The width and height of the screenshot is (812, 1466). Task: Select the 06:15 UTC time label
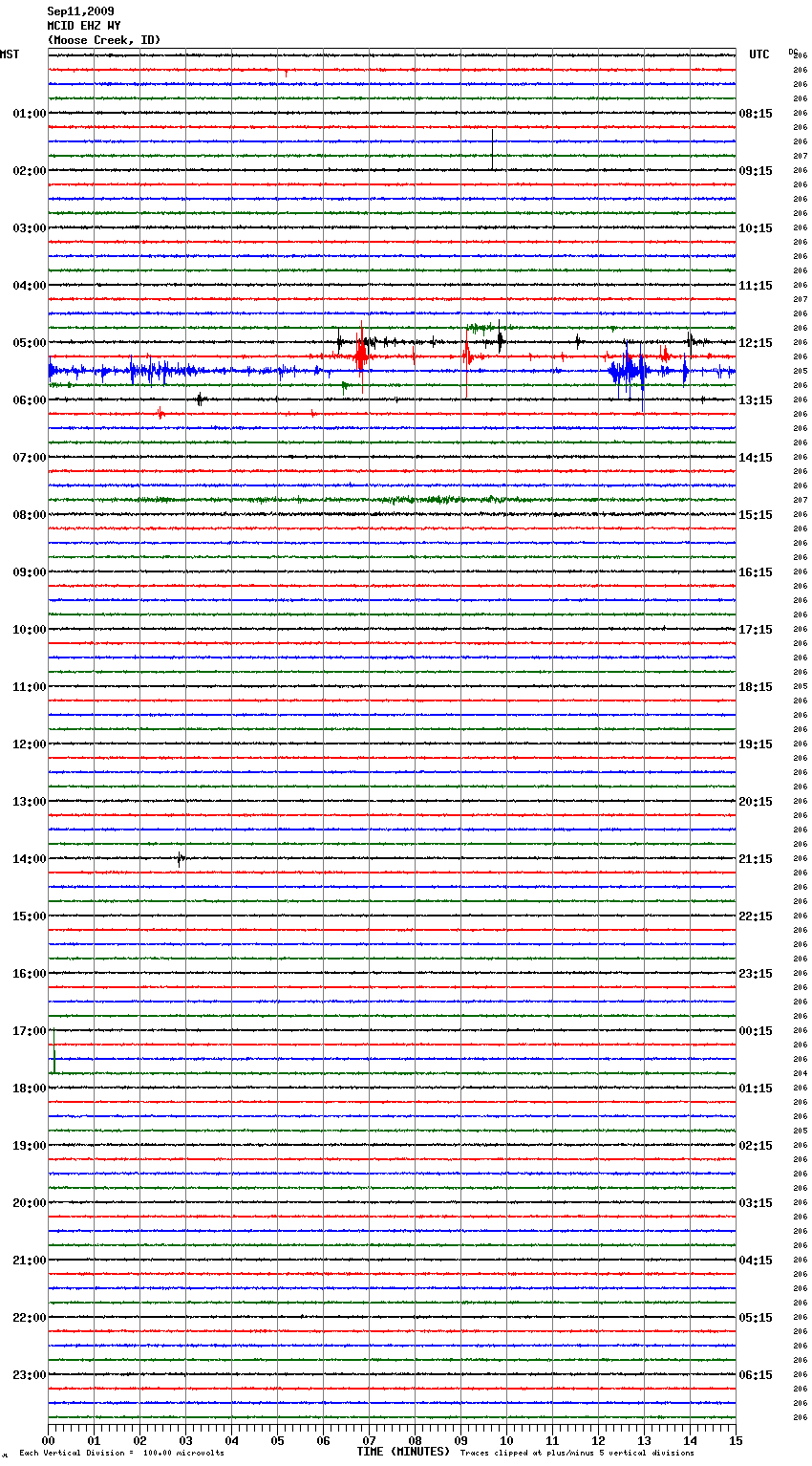756,1375
